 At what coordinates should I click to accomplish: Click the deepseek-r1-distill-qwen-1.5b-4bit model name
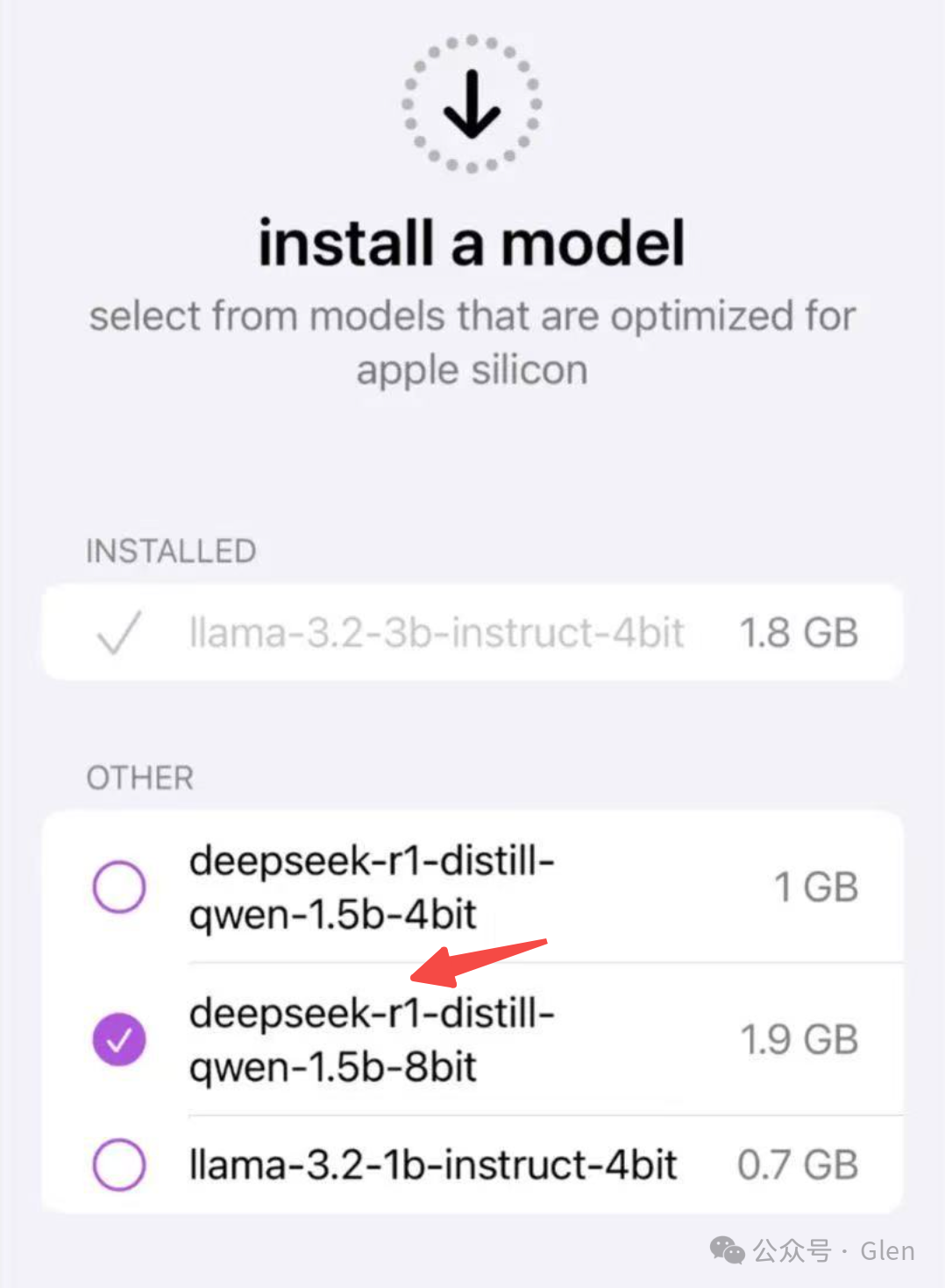[x=372, y=887]
